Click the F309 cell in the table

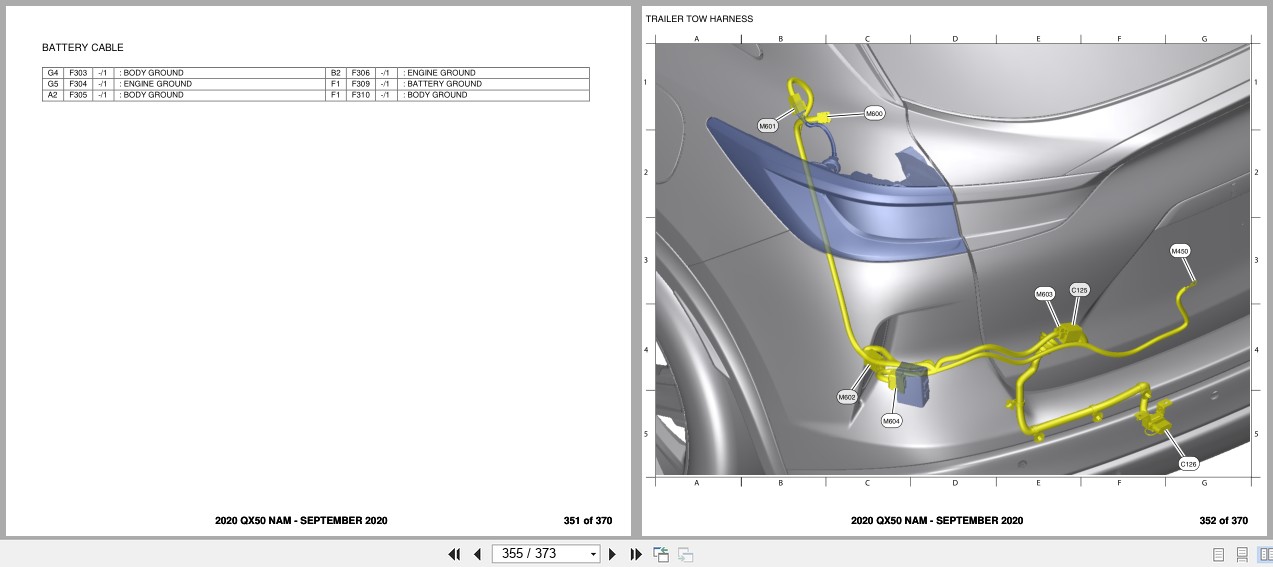coord(361,84)
